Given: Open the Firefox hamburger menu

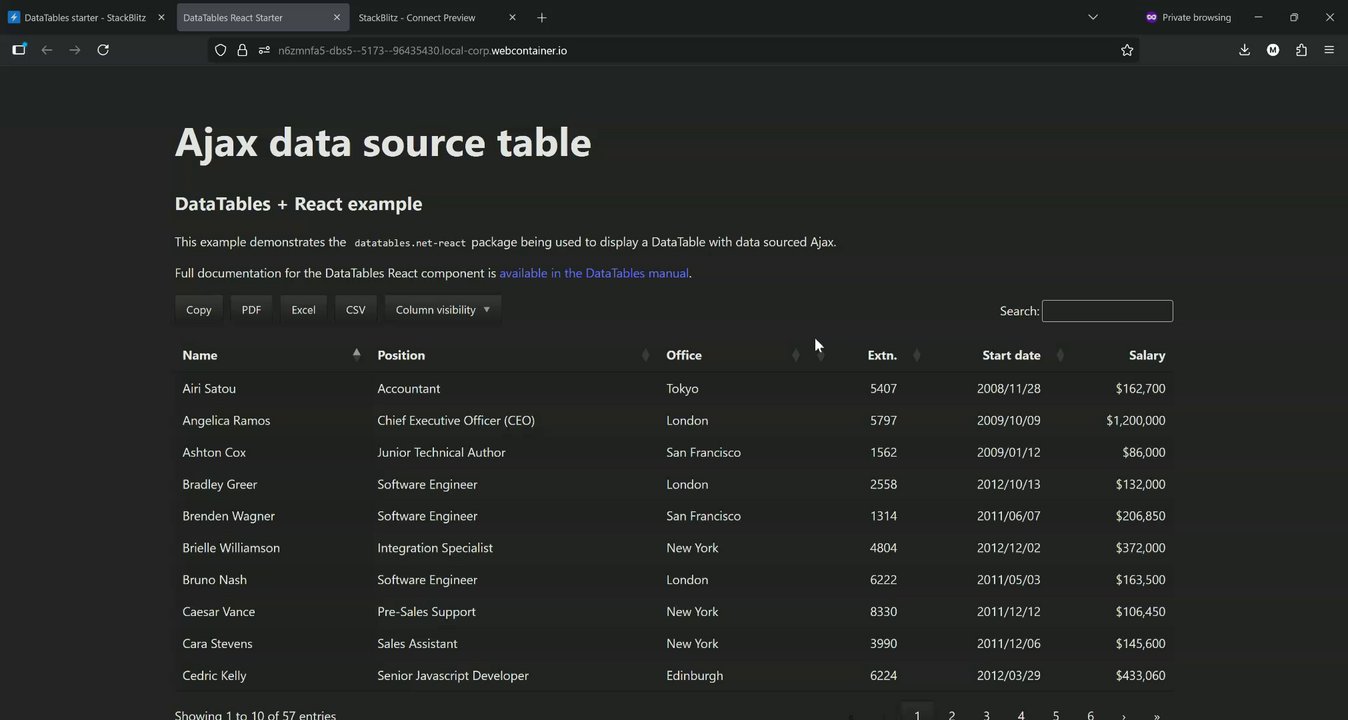Looking at the screenshot, I should click(x=1329, y=50).
